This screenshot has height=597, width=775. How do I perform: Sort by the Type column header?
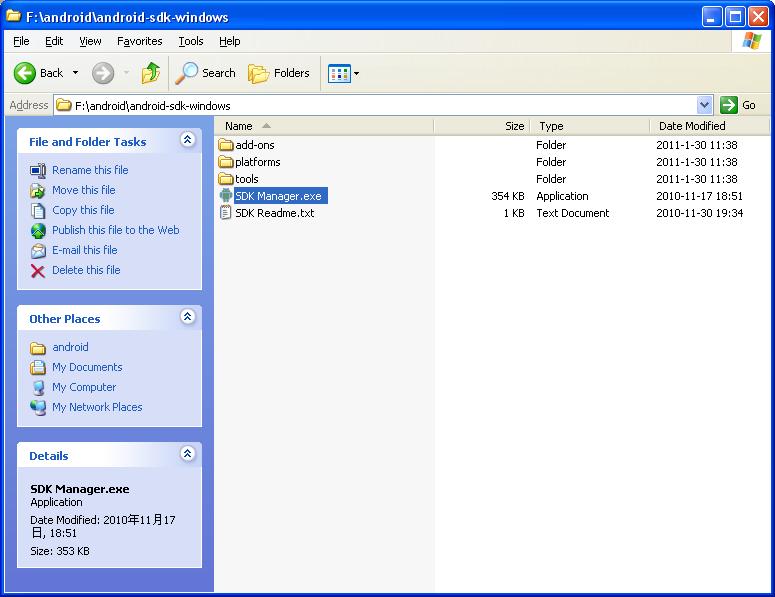click(x=589, y=126)
